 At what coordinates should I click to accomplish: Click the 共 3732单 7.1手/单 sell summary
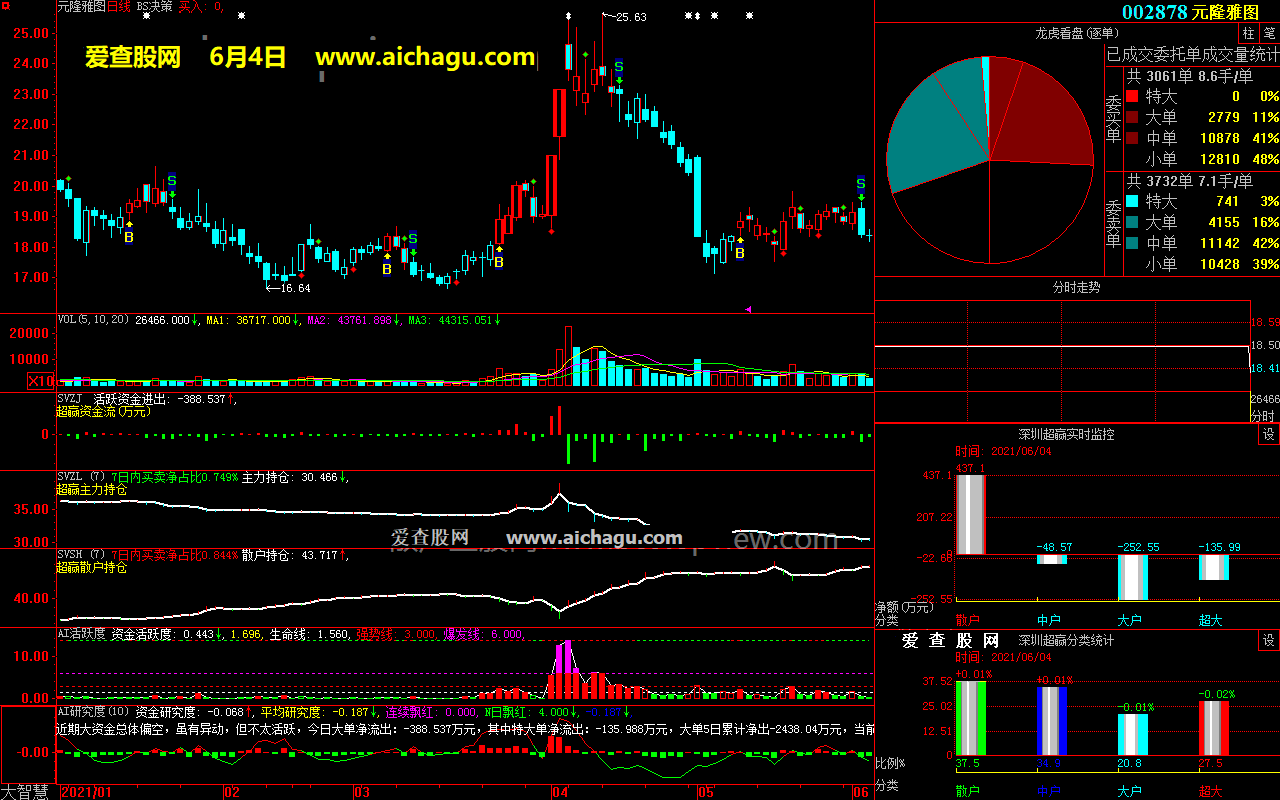1189,181
